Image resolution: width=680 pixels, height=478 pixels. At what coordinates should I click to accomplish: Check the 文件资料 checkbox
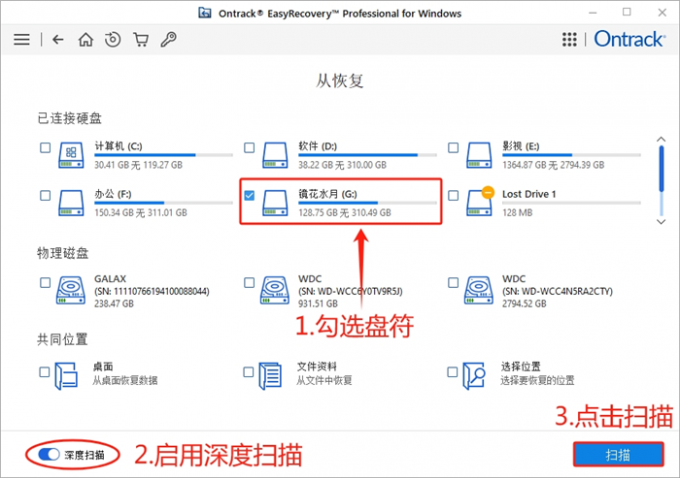(248, 372)
